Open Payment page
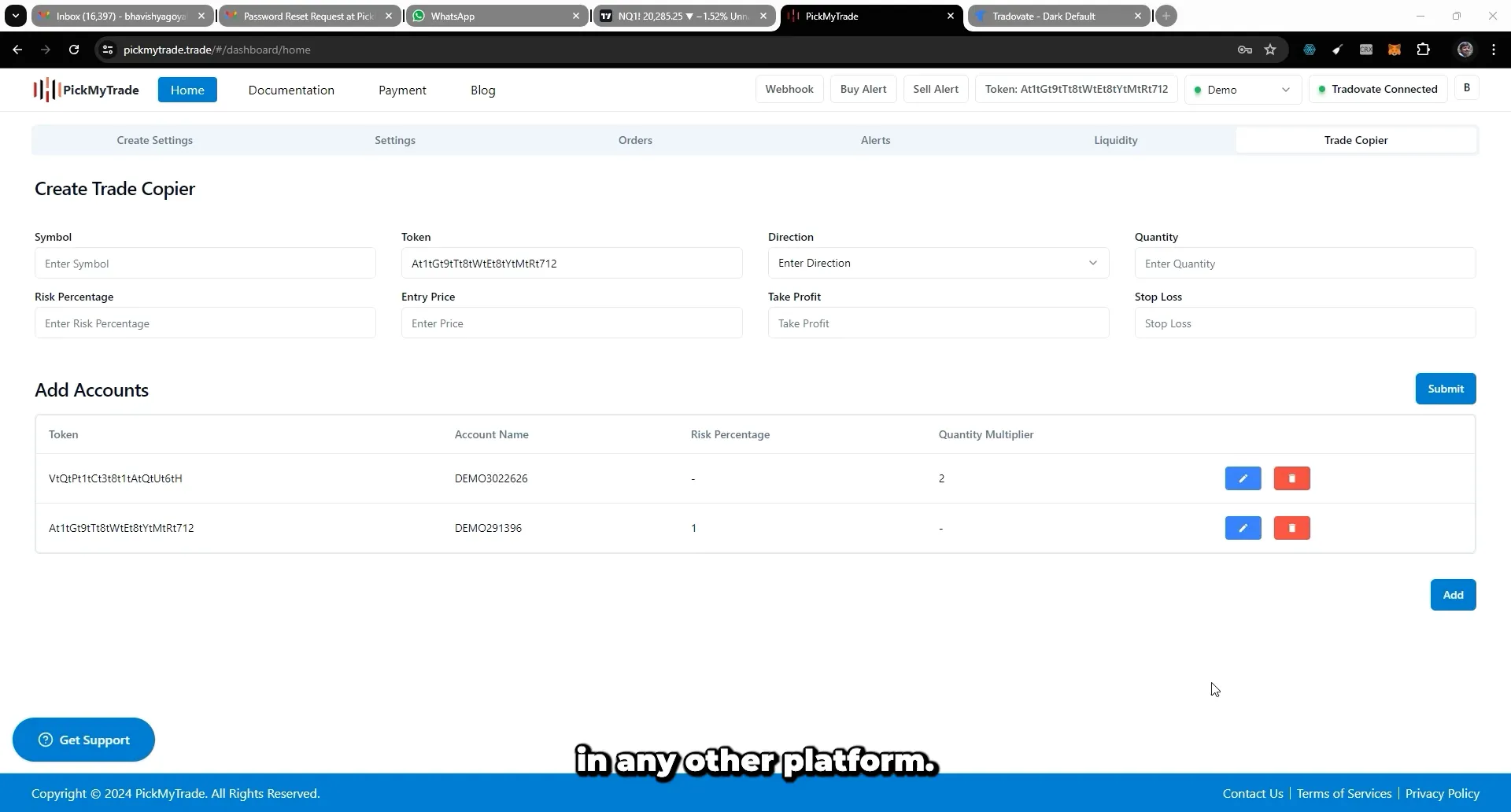 click(402, 90)
